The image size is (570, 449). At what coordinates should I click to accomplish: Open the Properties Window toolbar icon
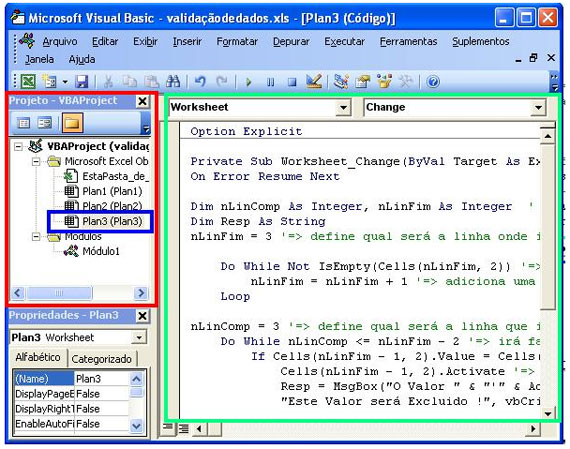point(362,81)
